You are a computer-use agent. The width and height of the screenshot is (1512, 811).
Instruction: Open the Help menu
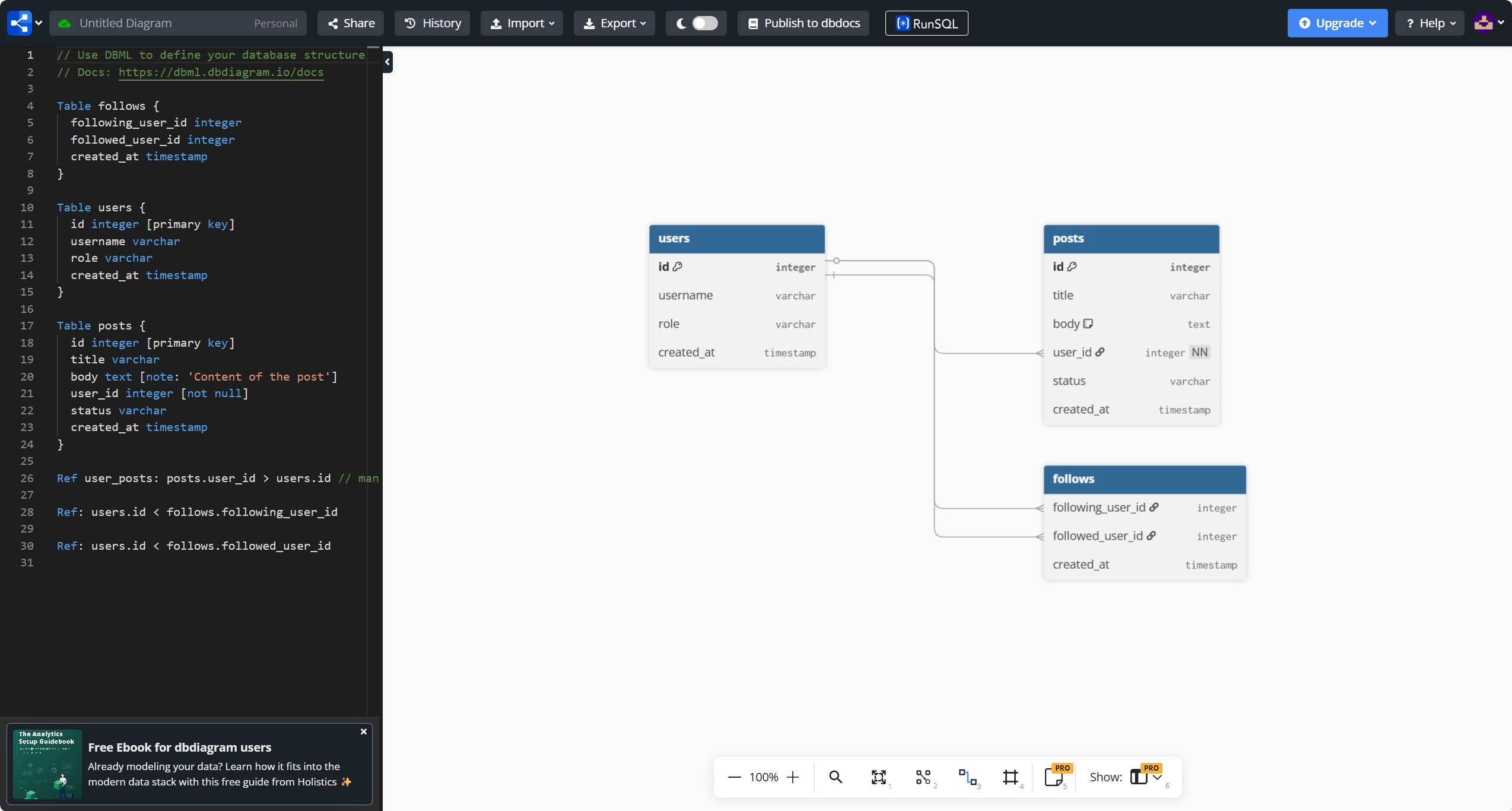[x=1430, y=23]
